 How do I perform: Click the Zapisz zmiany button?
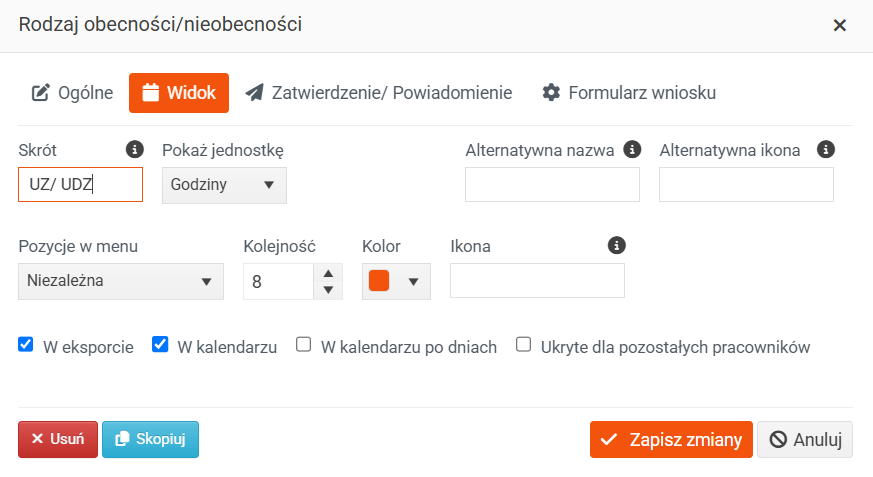point(671,440)
